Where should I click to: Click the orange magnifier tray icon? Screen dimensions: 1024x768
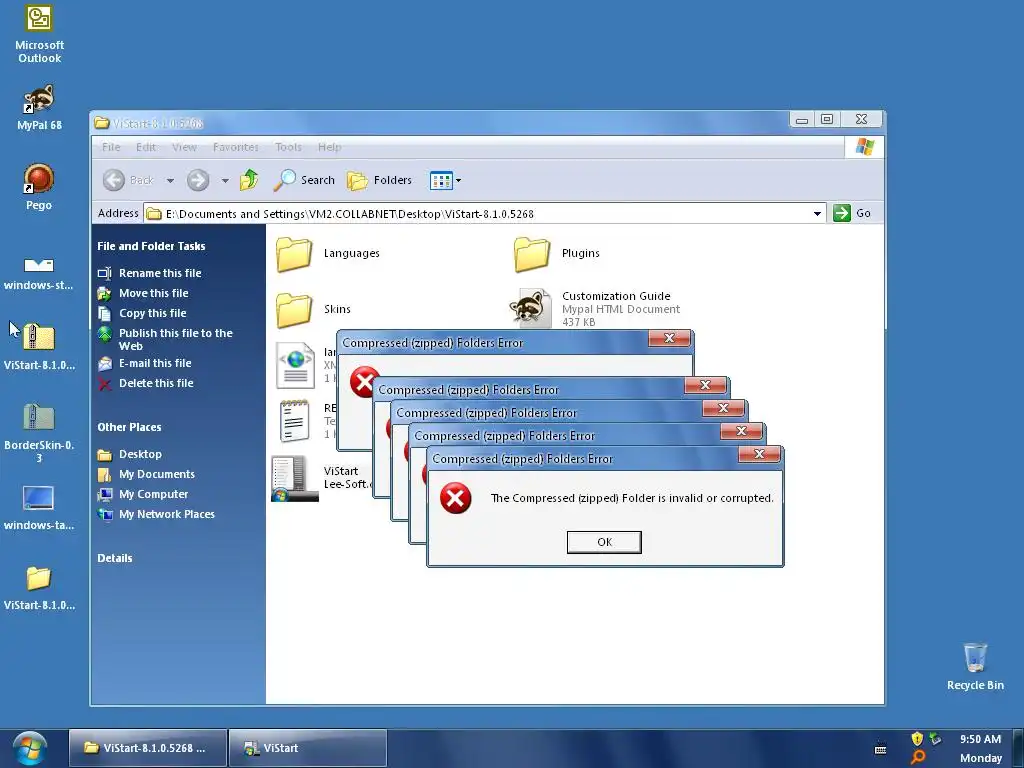(x=918, y=758)
